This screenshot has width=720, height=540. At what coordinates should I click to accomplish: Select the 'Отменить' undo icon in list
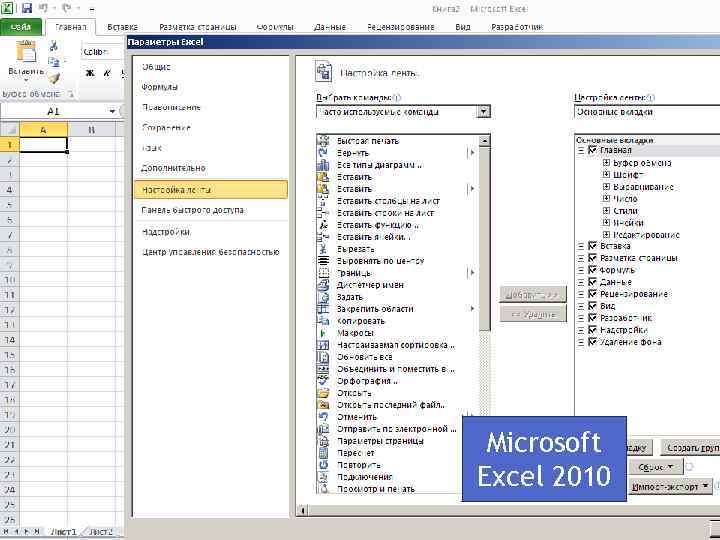click(x=323, y=417)
